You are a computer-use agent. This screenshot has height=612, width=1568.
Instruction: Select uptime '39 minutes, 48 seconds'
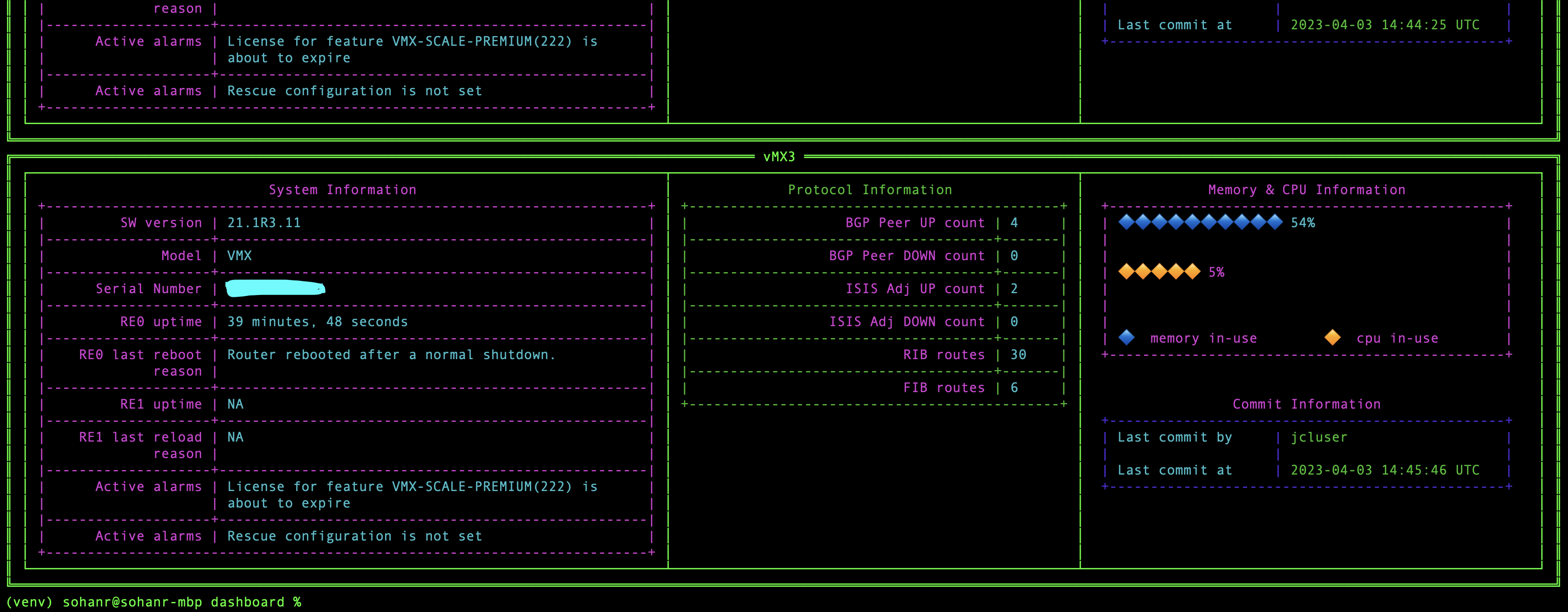(318, 322)
